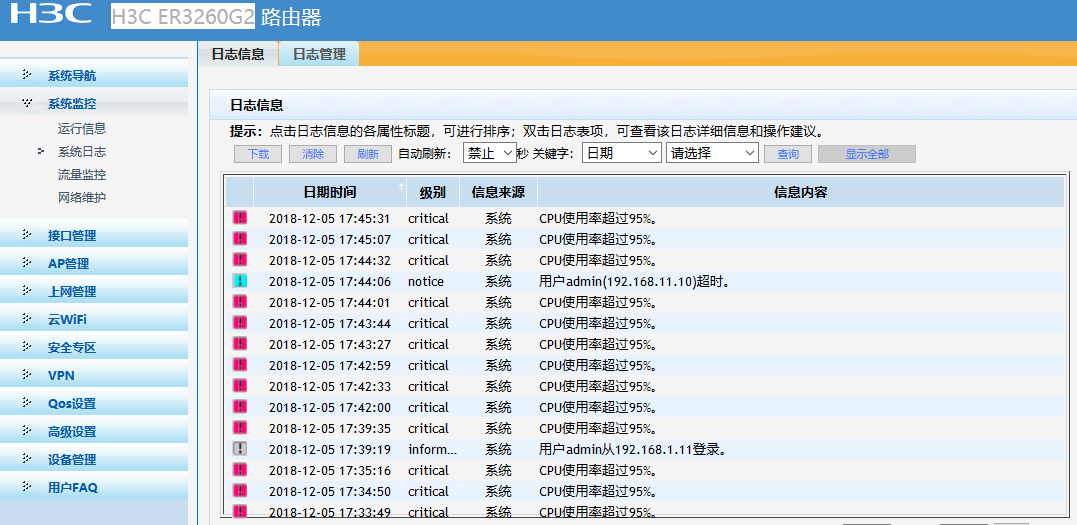
Task: Click 清除 button to clear logs
Action: [313, 154]
